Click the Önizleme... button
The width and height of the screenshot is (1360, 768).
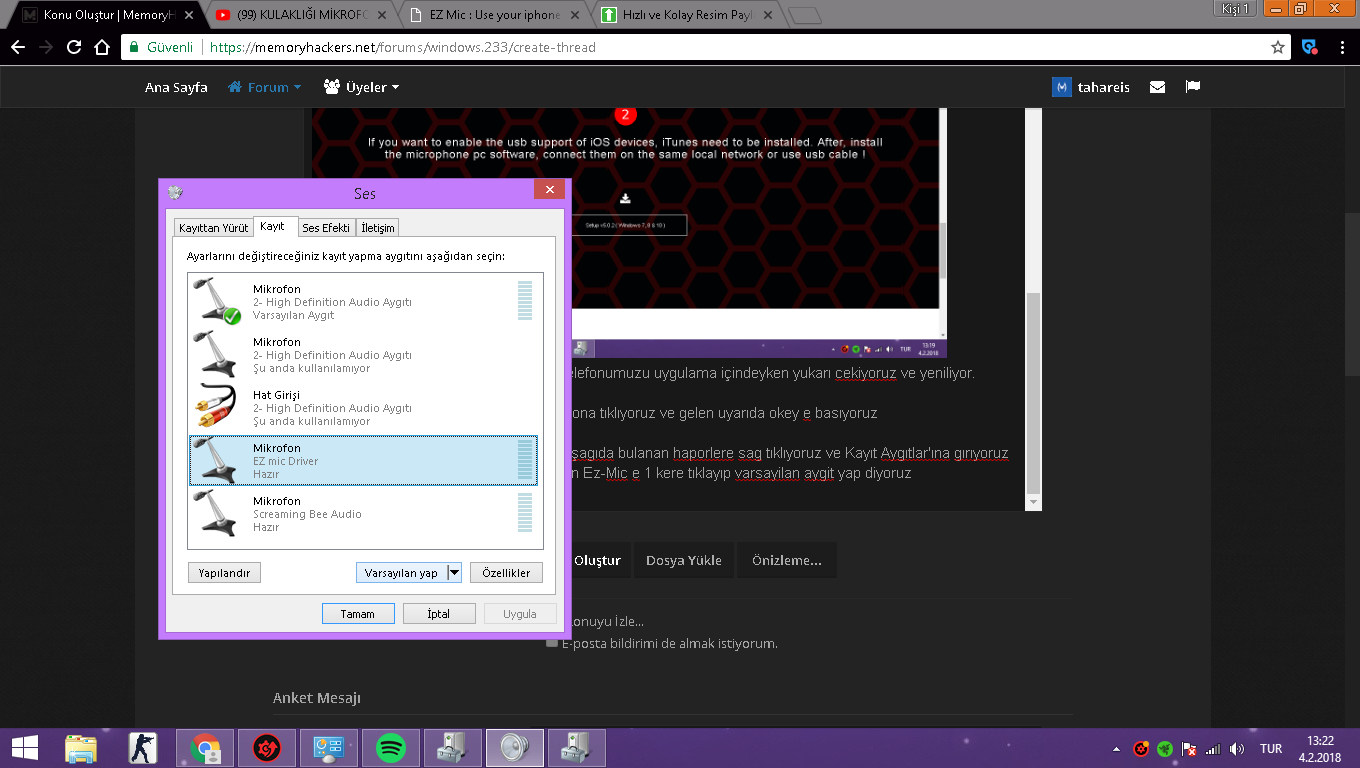787,560
